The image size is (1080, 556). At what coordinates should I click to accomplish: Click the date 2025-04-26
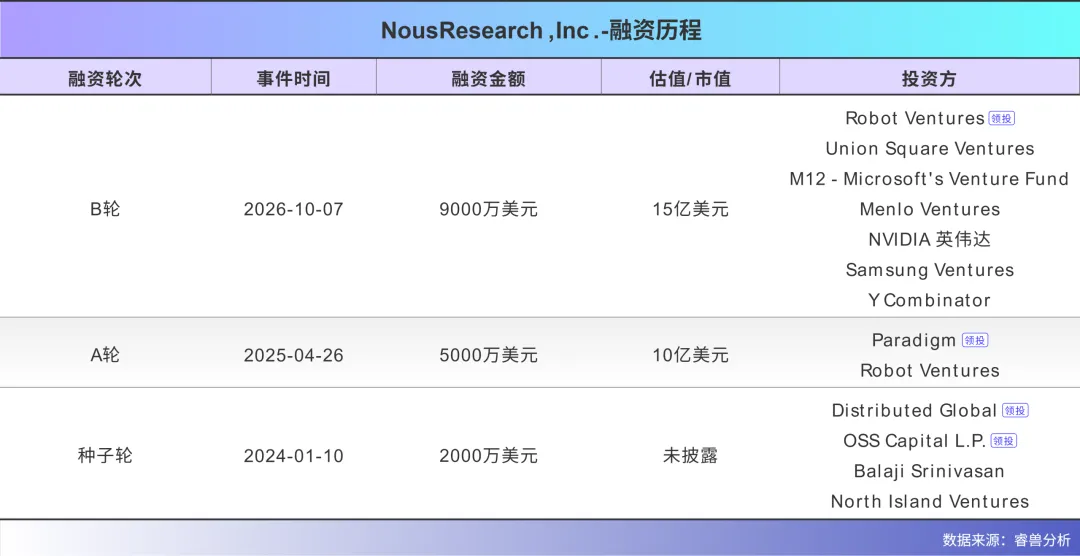(293, 356)
